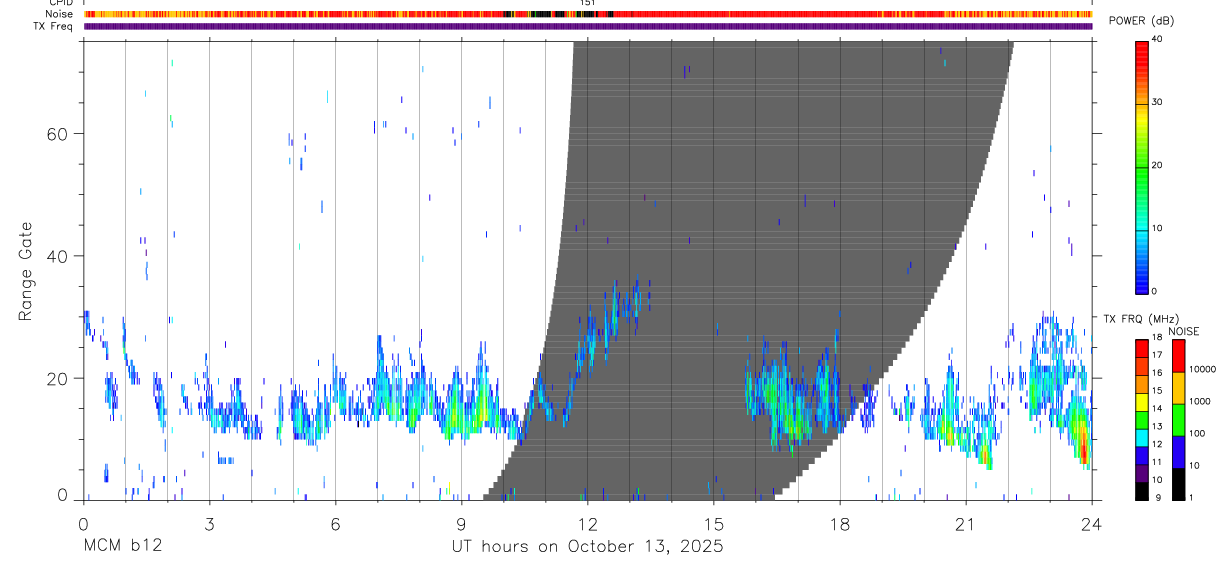Click the 20 tick on power colorbar
Screen dimensions: 1228x567
click(1158, 165)
